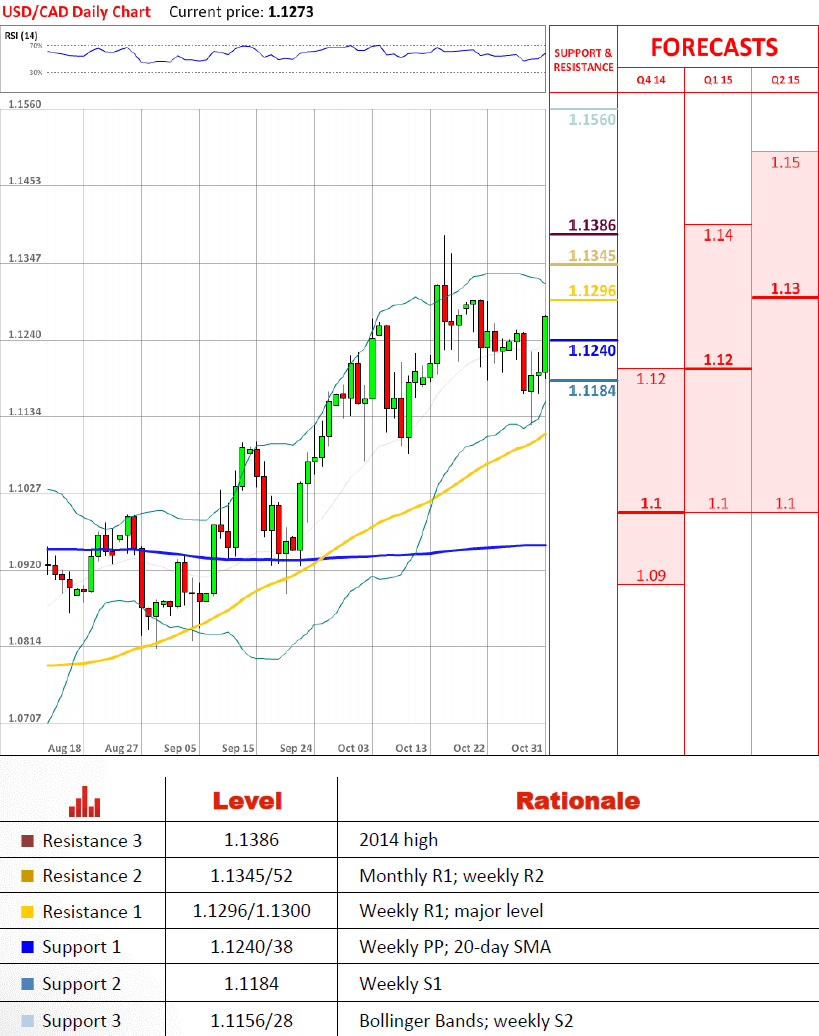This screenshot has height=1036, width=819.
Task: Click the Support 3 light blue swatch
Action: click(28, 1021)
